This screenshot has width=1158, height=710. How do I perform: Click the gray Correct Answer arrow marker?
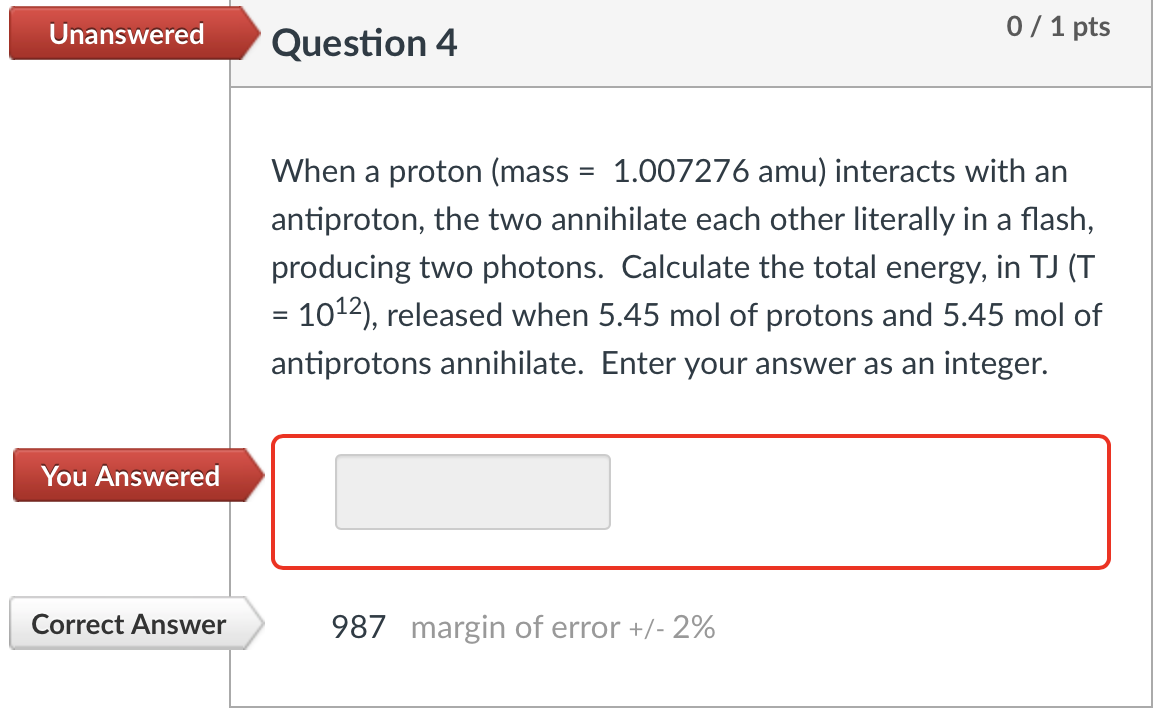[x=252, y=624]
